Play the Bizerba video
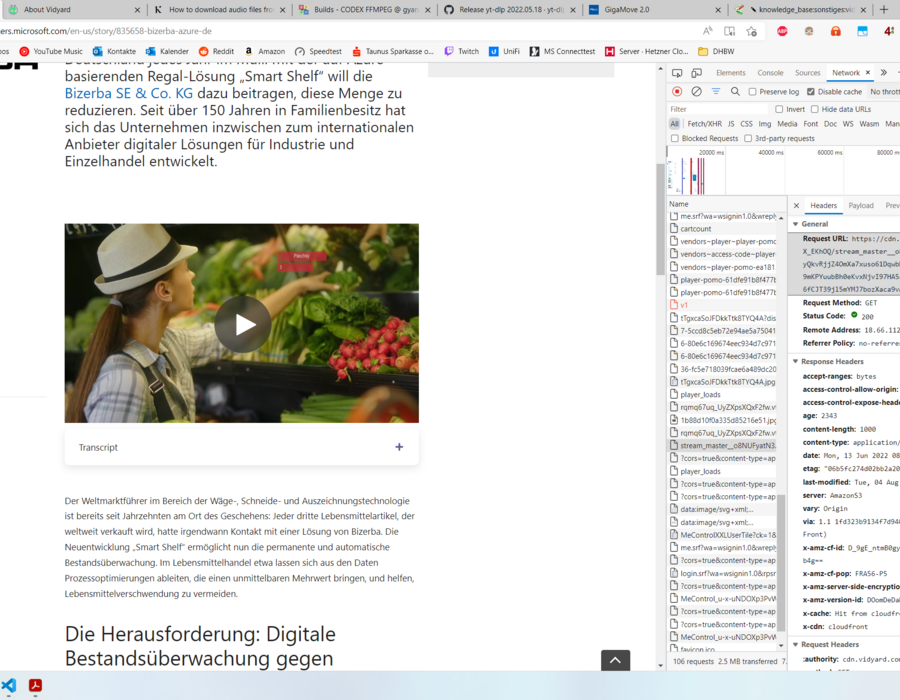 pyautogui.click(x=243, y=324)
